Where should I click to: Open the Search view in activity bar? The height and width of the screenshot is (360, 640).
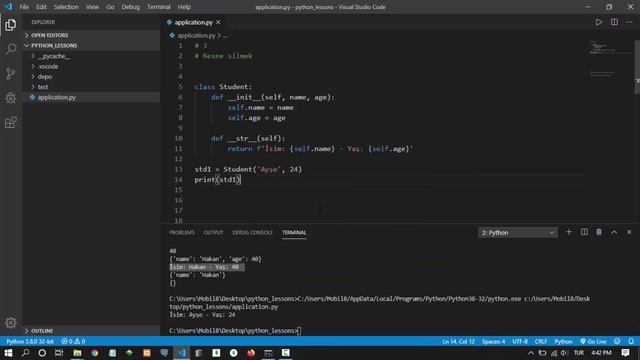[11, 49]
